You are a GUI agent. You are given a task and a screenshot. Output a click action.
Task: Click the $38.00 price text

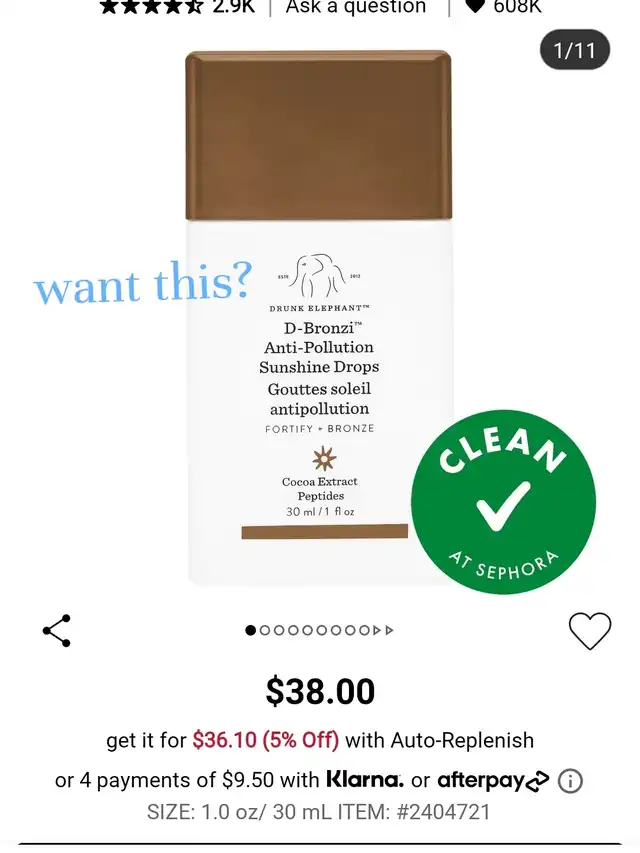click(320, 691)
